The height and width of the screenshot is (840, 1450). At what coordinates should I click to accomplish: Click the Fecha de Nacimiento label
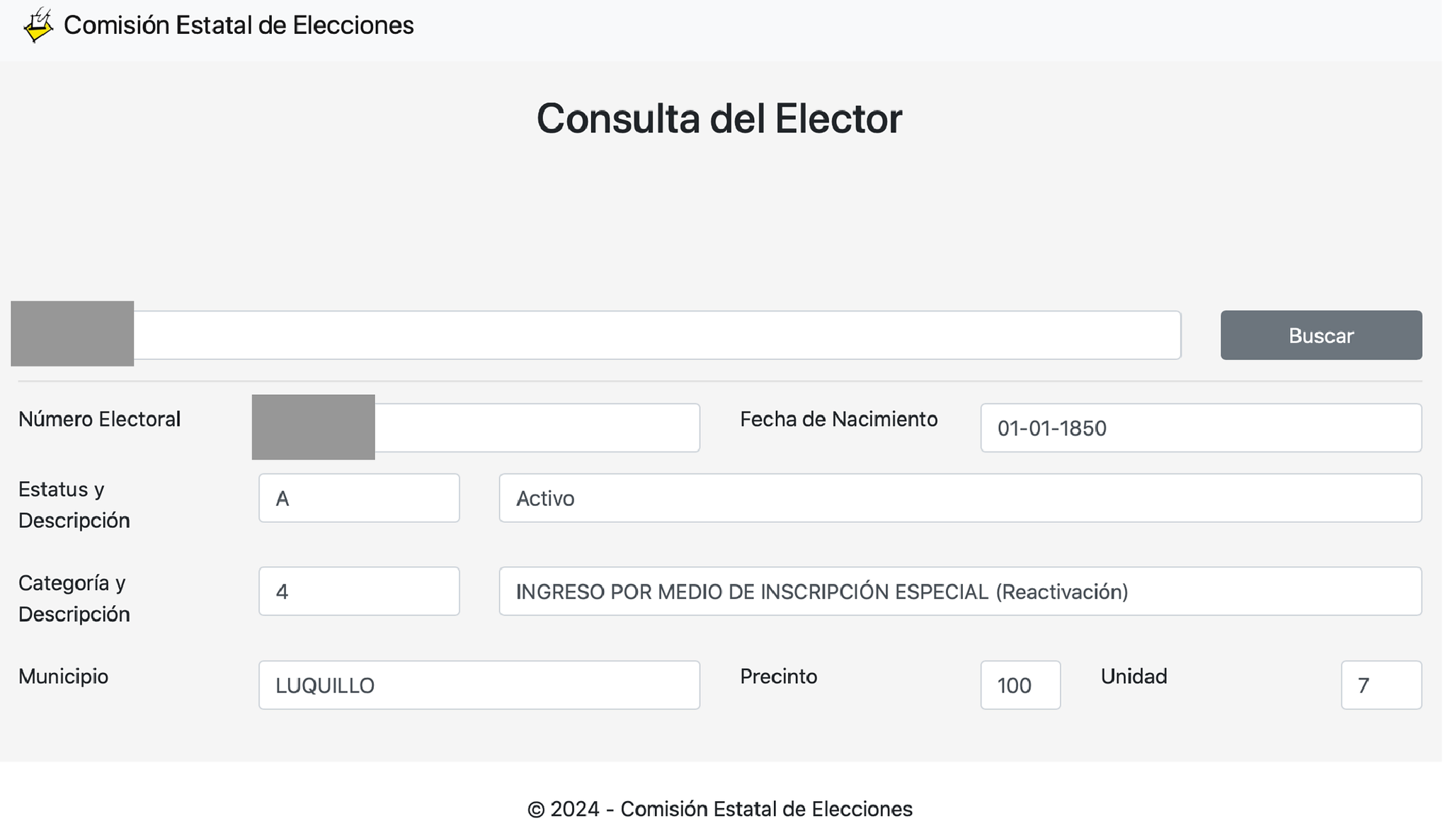838,419
